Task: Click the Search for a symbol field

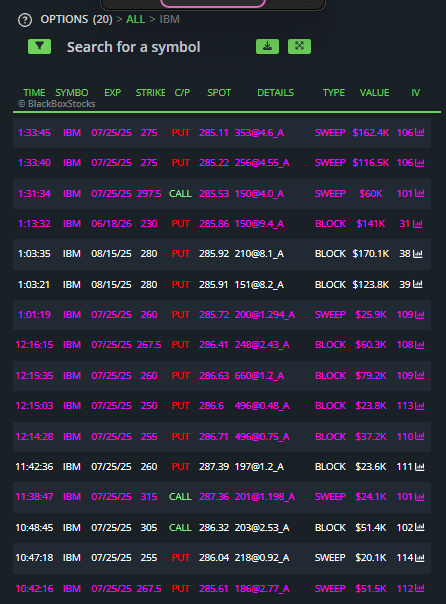Action: (134, 47)
